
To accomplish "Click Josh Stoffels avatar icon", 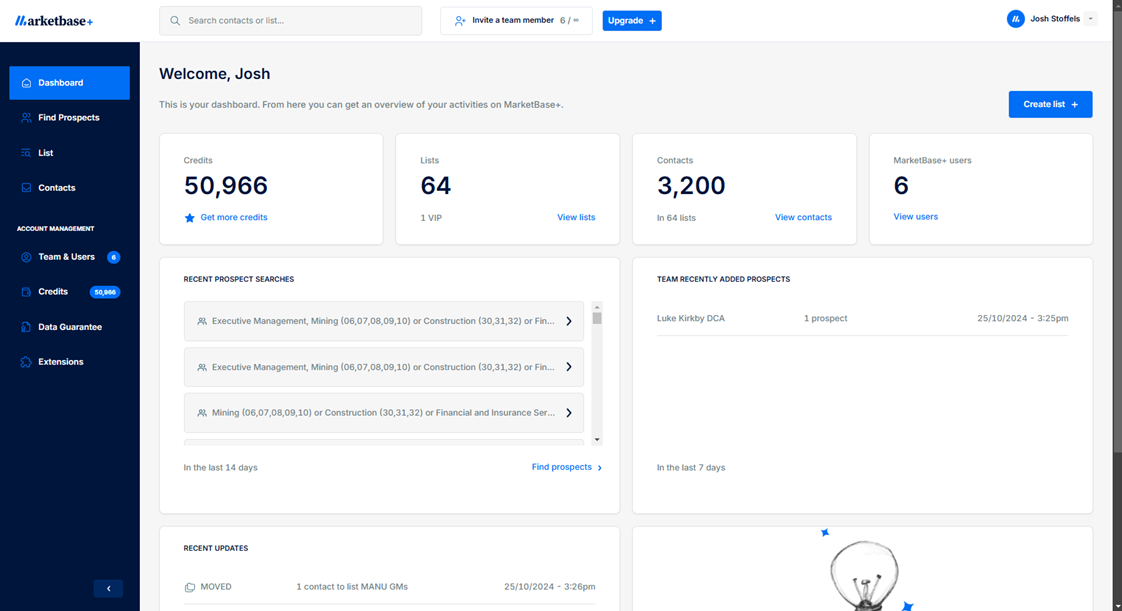I will (x=1015, y=19).
